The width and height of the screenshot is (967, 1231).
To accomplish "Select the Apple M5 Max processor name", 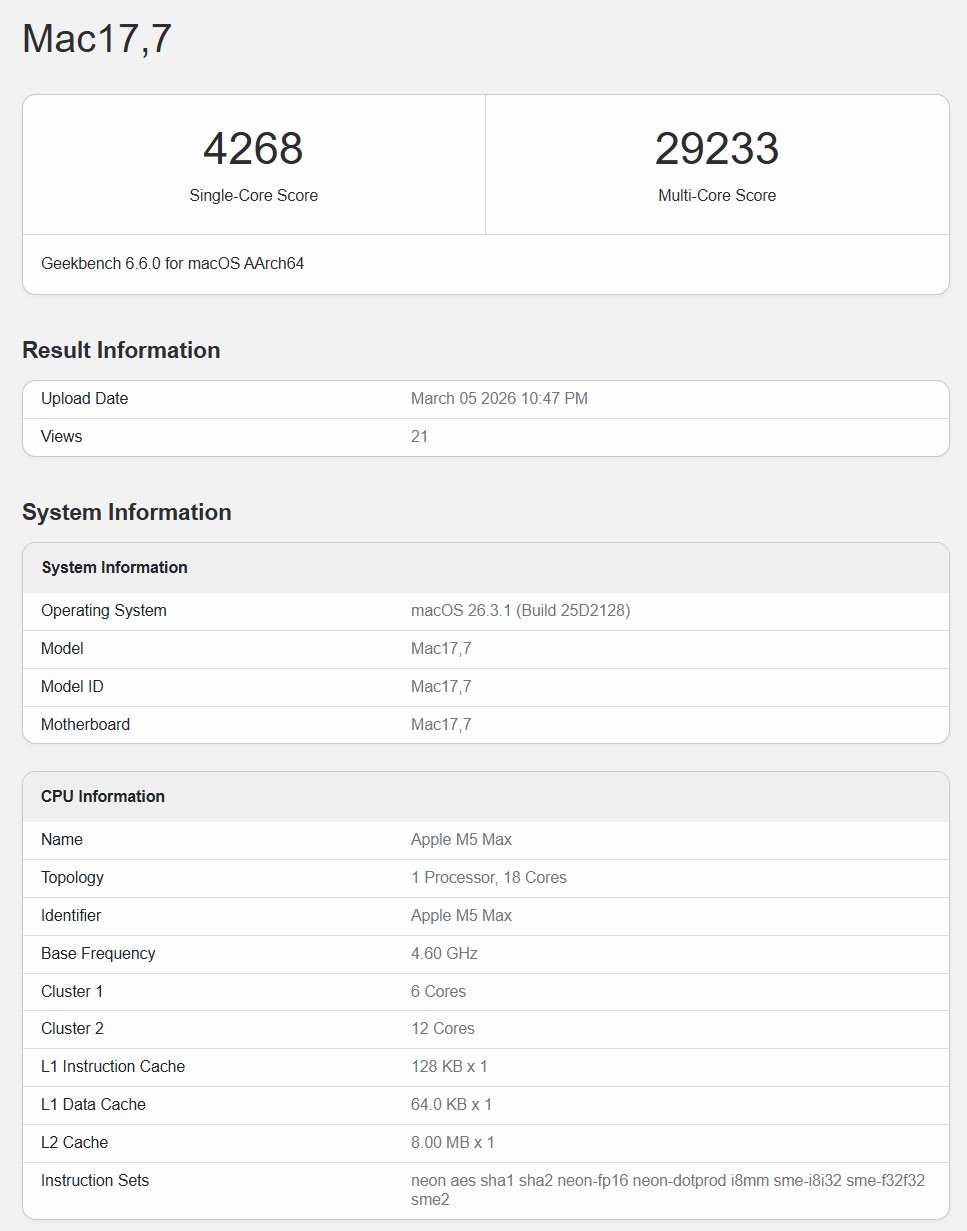I will pyautogui.click(x=461, y=839).
